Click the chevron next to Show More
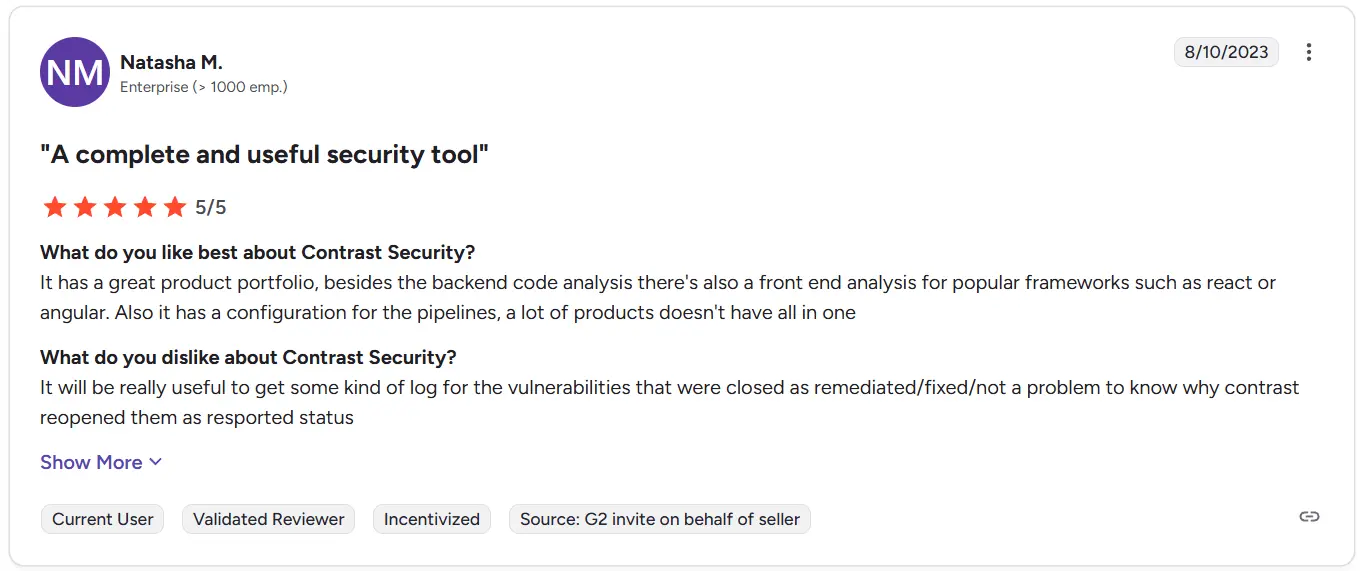Image resolution: width=1362 pixels, height=571 pixels. (155, 462)
